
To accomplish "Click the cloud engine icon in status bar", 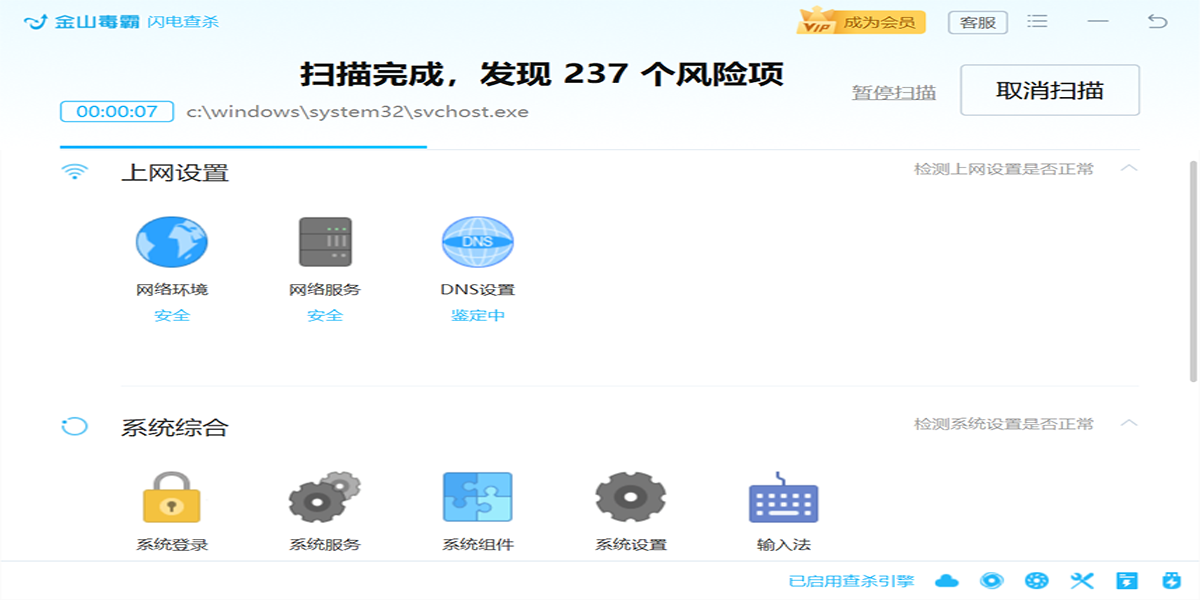I will click(946, 581).
